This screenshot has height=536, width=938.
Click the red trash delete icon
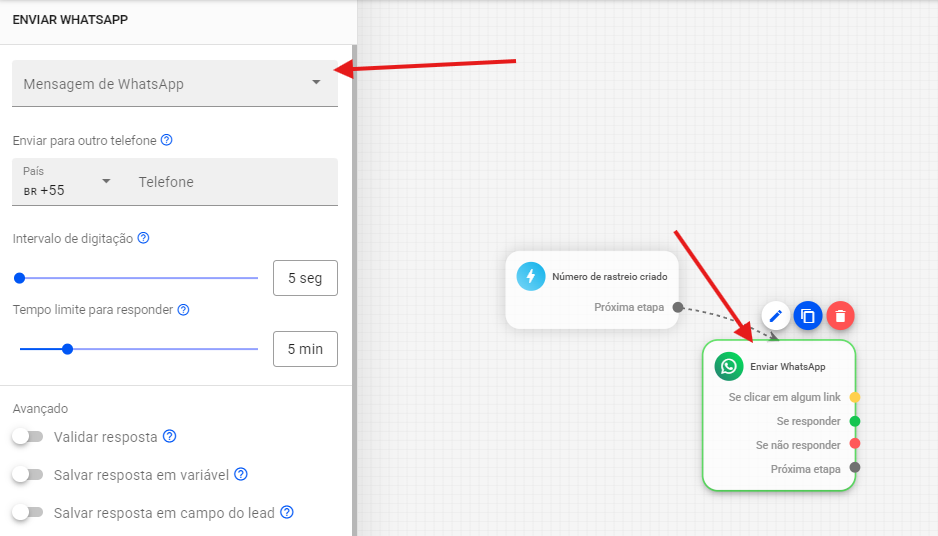840,316
